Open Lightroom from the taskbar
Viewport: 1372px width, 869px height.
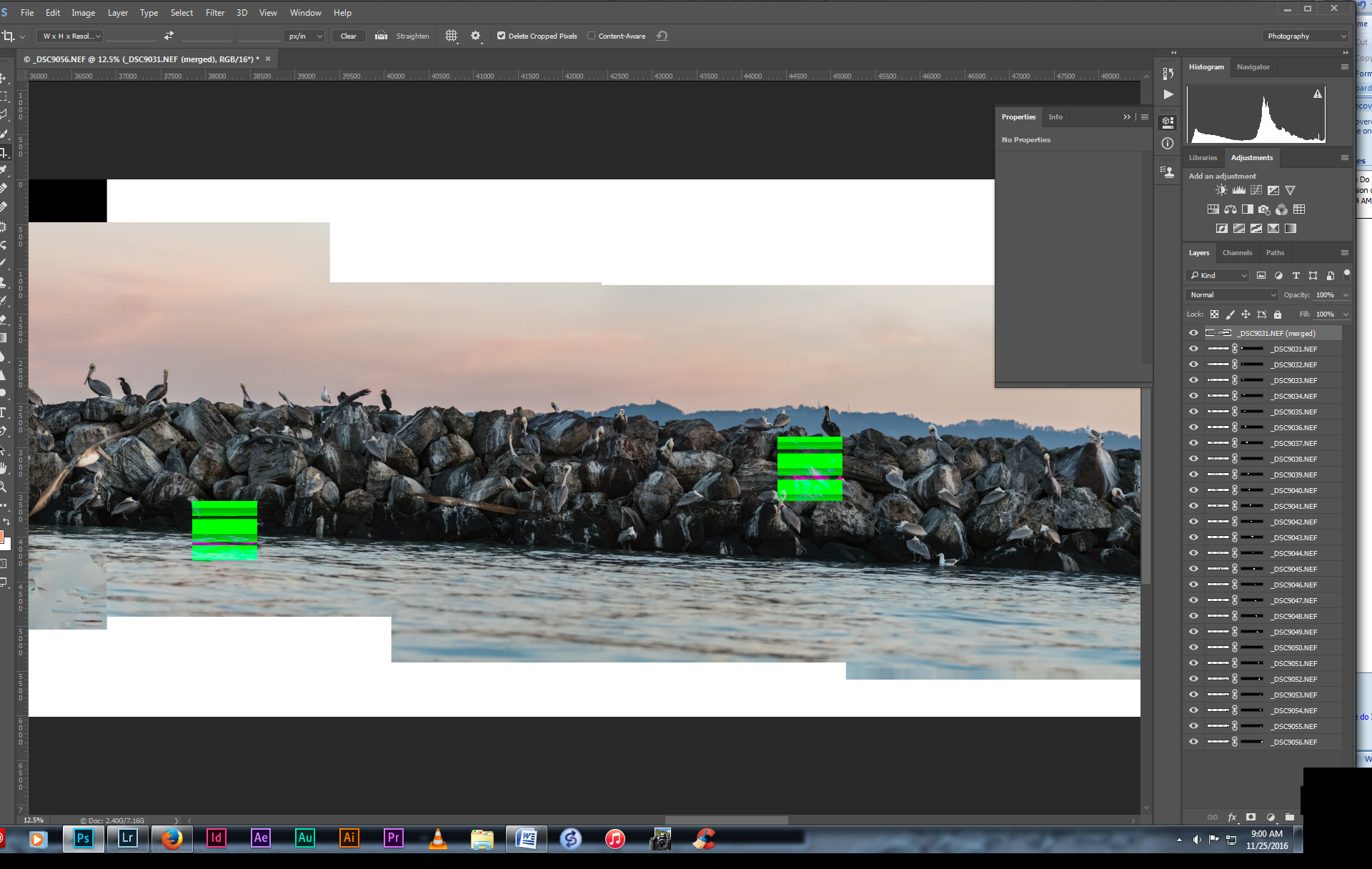pyautogui.click(x=127, y=838)
